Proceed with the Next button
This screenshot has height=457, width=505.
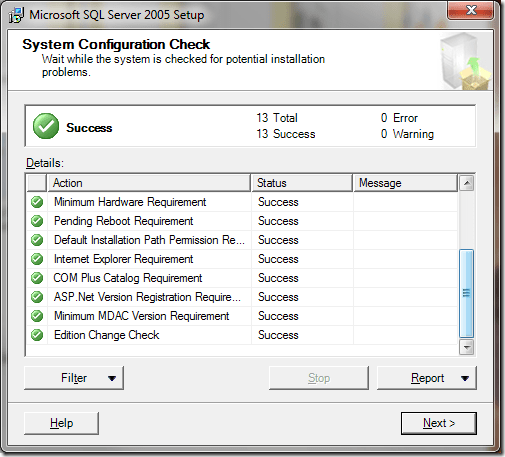coord(439,423)
